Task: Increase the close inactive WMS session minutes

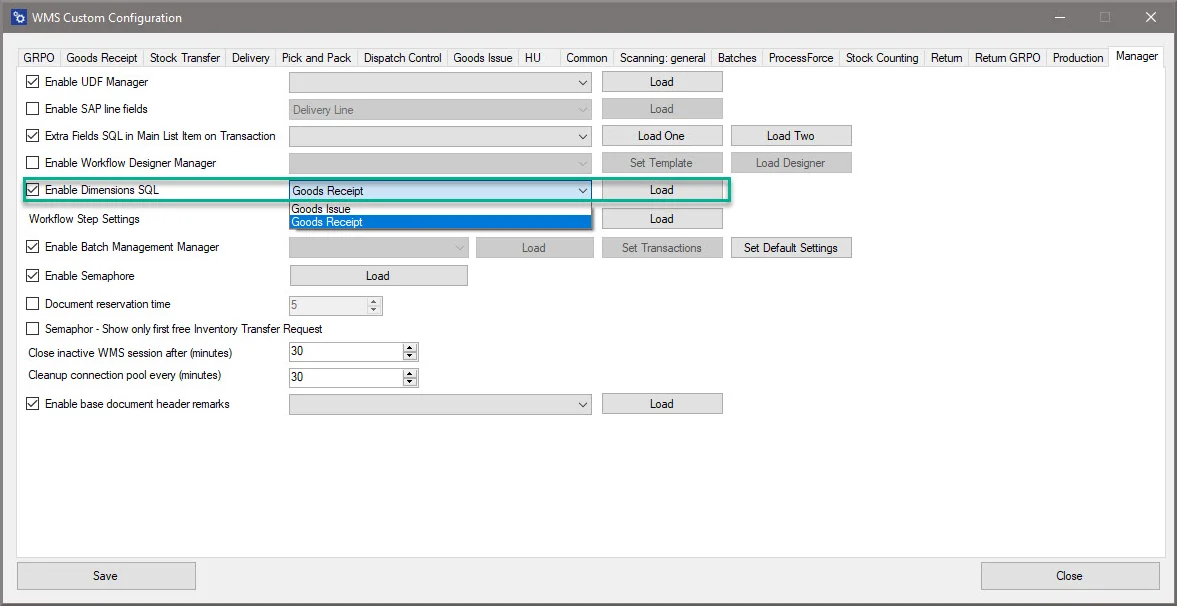Action: pyautogui.click(x=410, y=348)
